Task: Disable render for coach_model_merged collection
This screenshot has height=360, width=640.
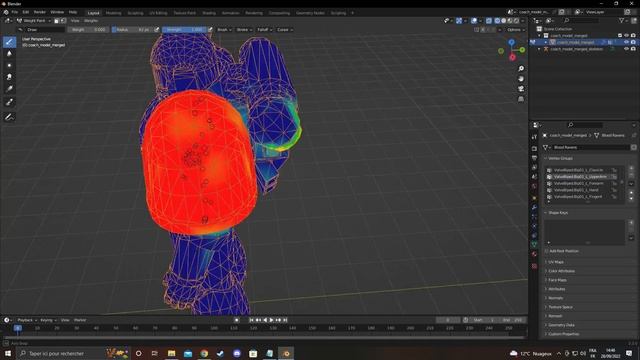Action: [633, 36]
